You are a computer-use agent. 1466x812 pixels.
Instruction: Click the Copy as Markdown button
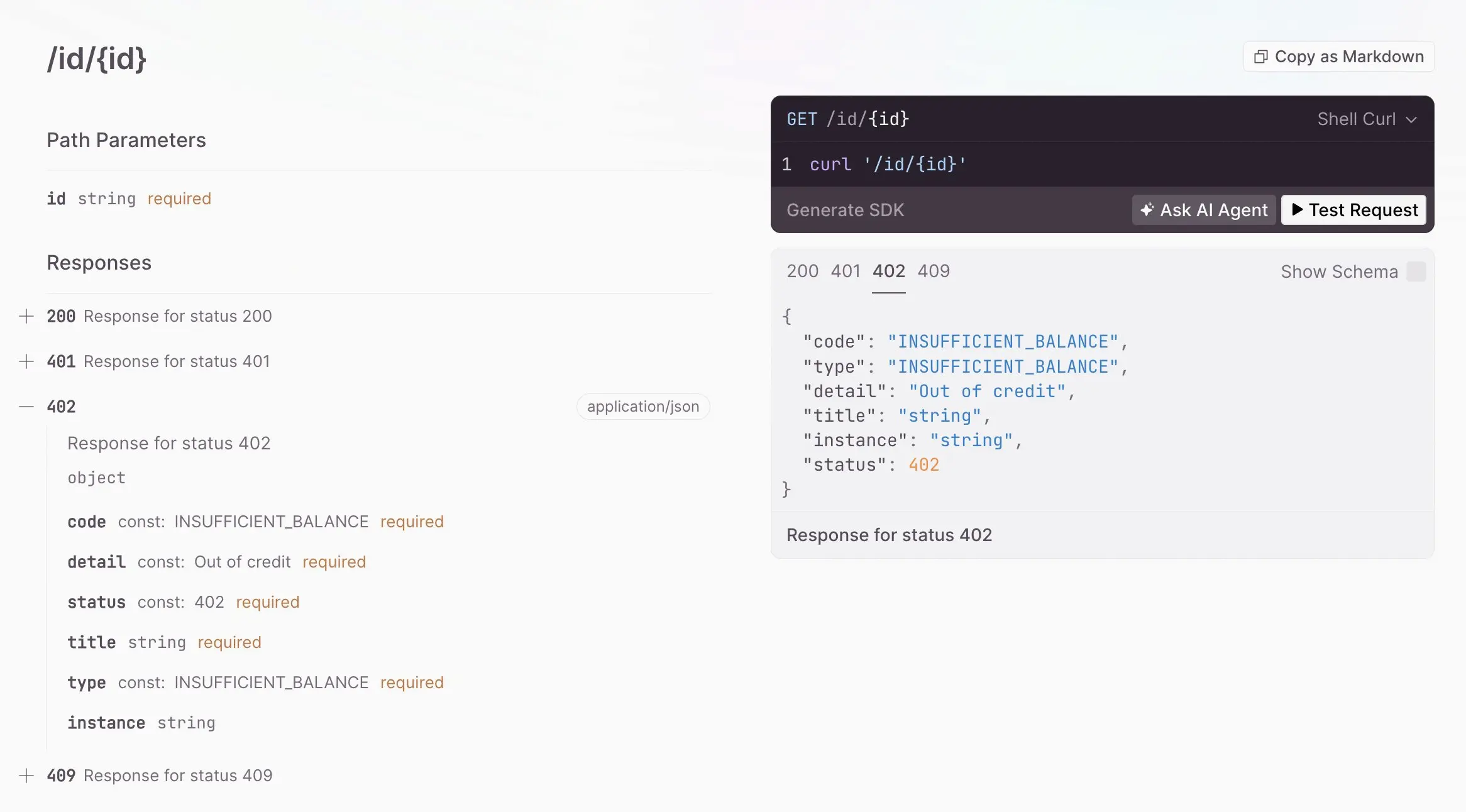[x=1338, y=57]
